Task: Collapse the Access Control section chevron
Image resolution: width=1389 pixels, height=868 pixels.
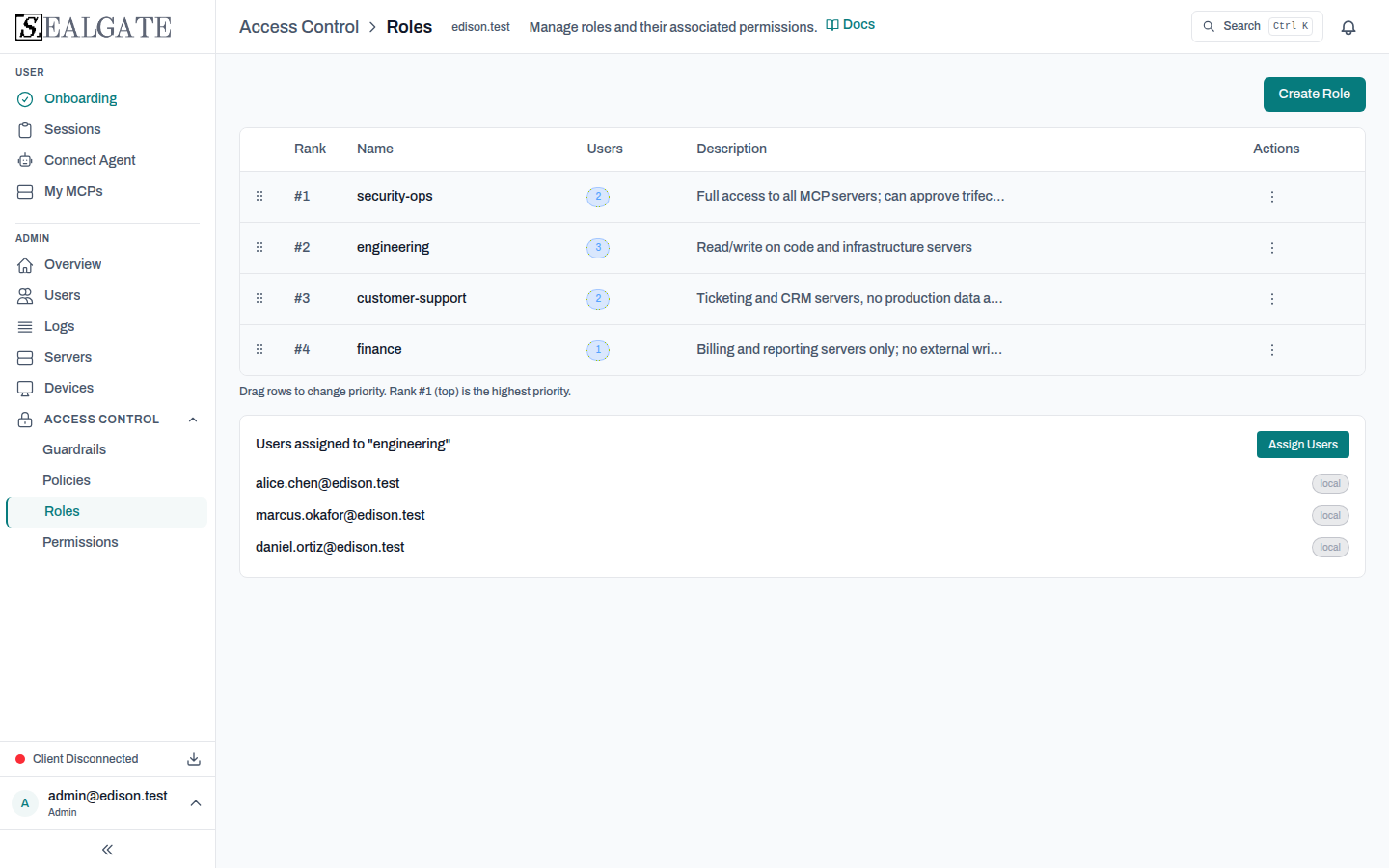Action: point(193,420)
